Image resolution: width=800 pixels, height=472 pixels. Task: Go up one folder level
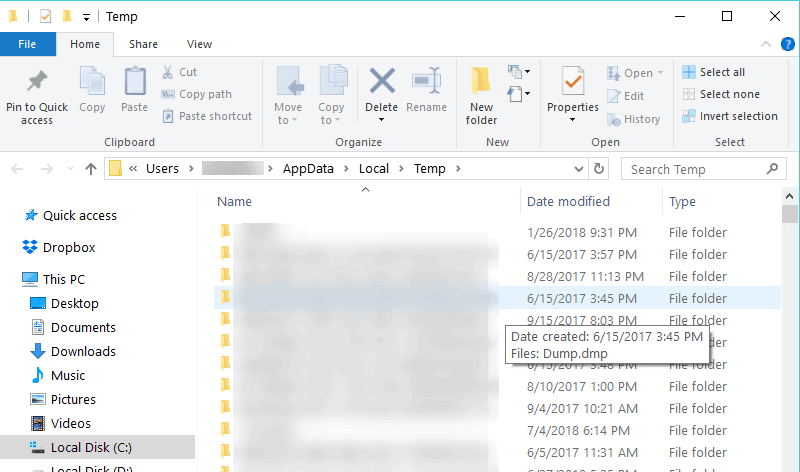91,169
